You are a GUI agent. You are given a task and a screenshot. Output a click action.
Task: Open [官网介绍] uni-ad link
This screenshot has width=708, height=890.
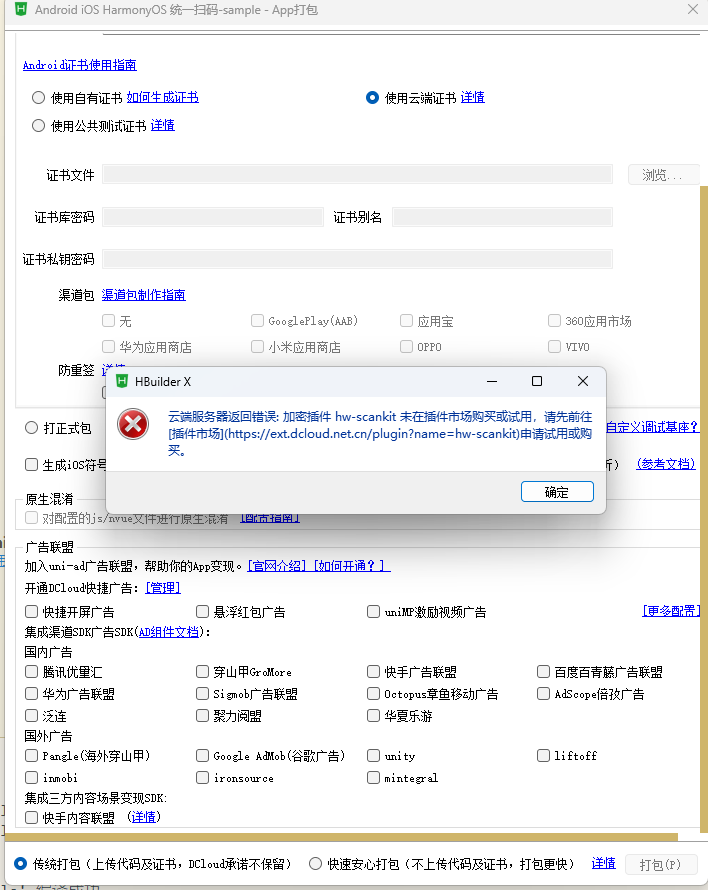pyautogui.click(x=277, y=566)
